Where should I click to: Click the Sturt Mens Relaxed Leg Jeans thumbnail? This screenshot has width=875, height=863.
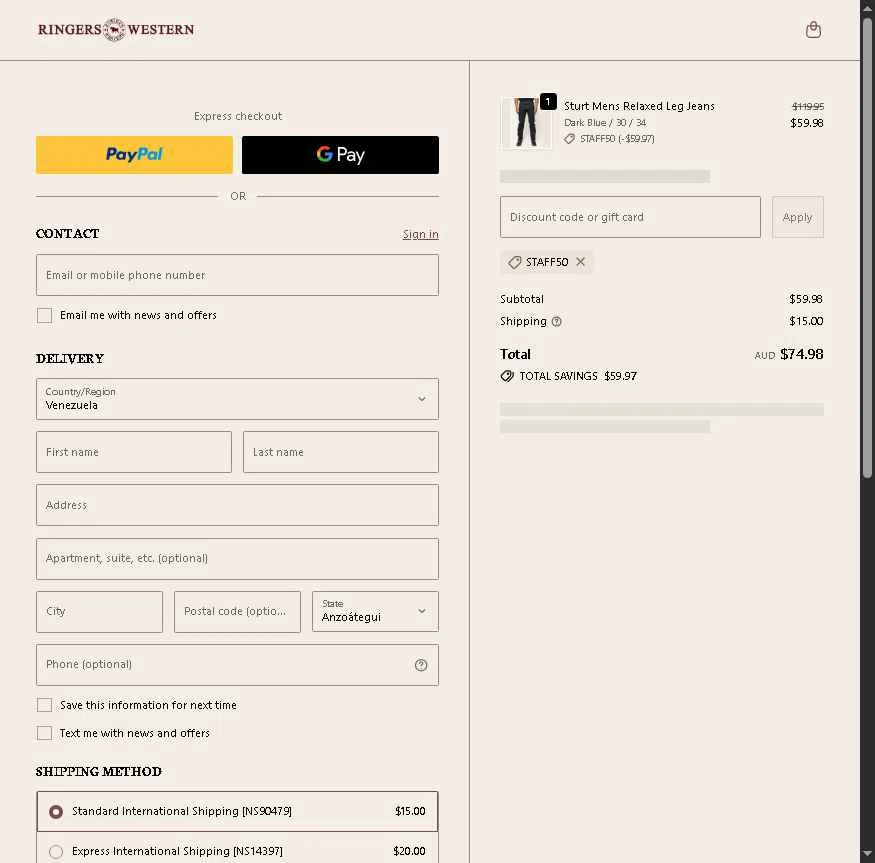point(526,123)
